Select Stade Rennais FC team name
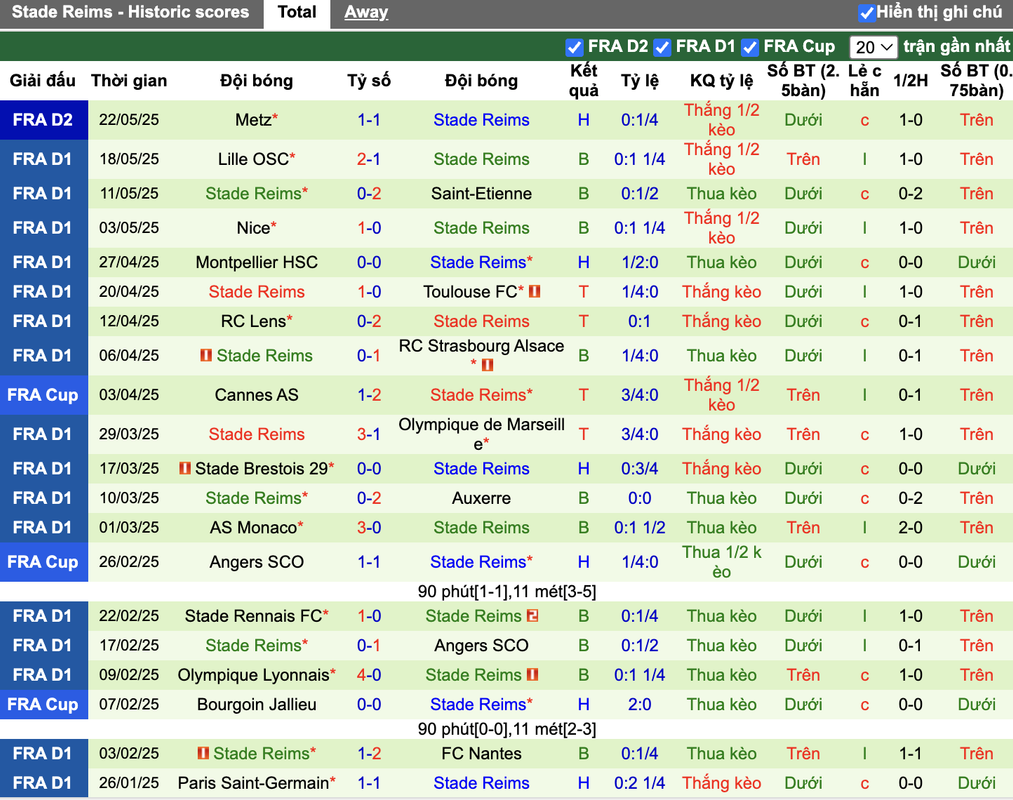This screenshot has height=800, width=1013. (x=253, y=616)
